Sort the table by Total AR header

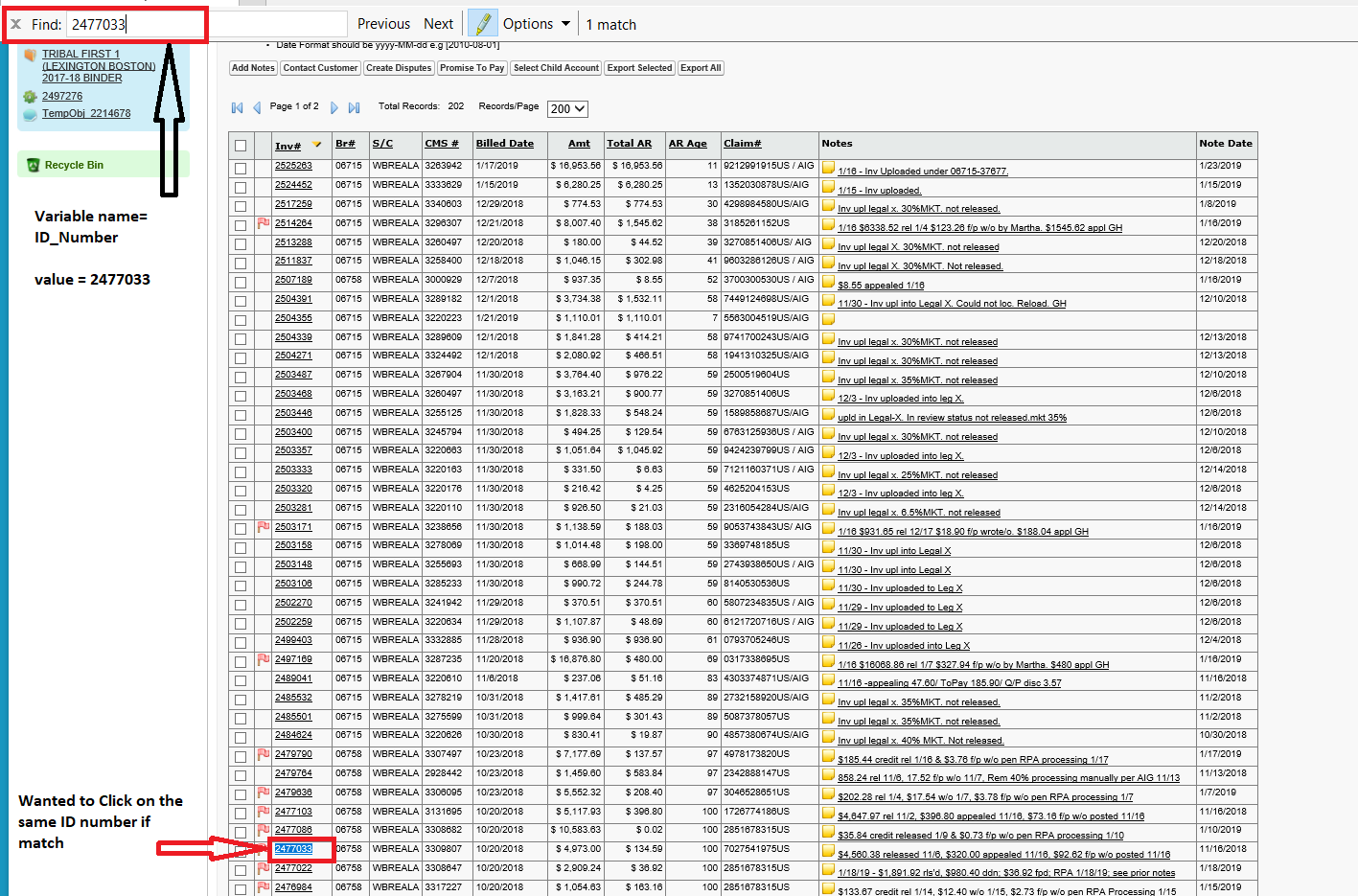(629, 144)
